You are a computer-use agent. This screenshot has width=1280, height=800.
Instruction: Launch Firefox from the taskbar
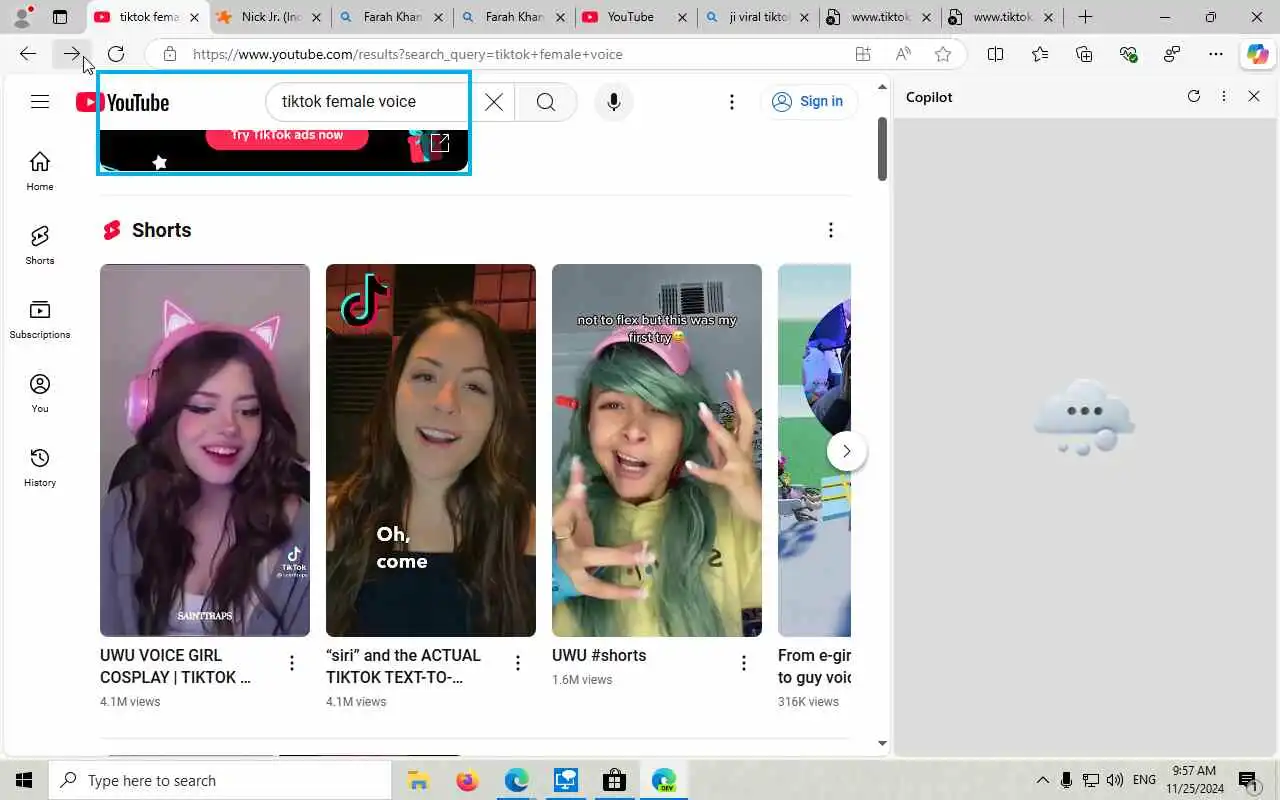(467, 780)
